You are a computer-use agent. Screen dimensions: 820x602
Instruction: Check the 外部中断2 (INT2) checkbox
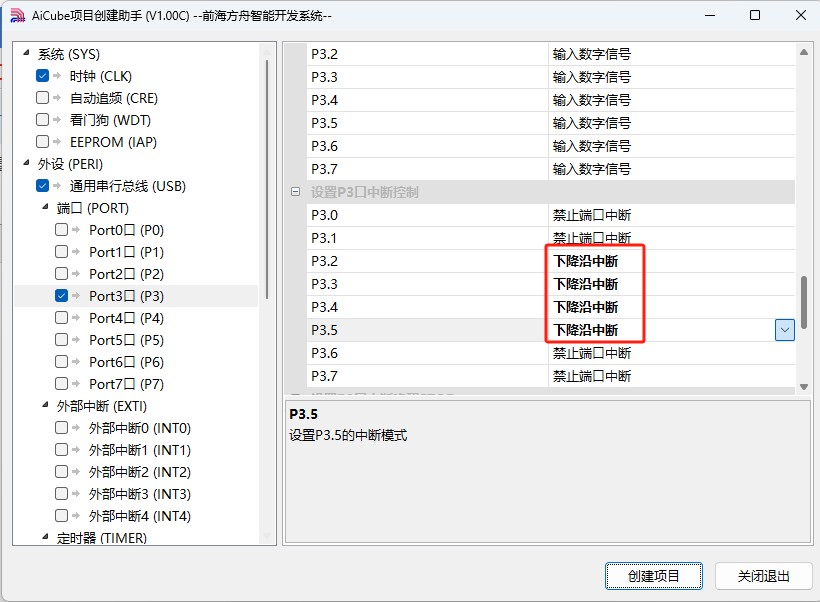click(61, 471)
